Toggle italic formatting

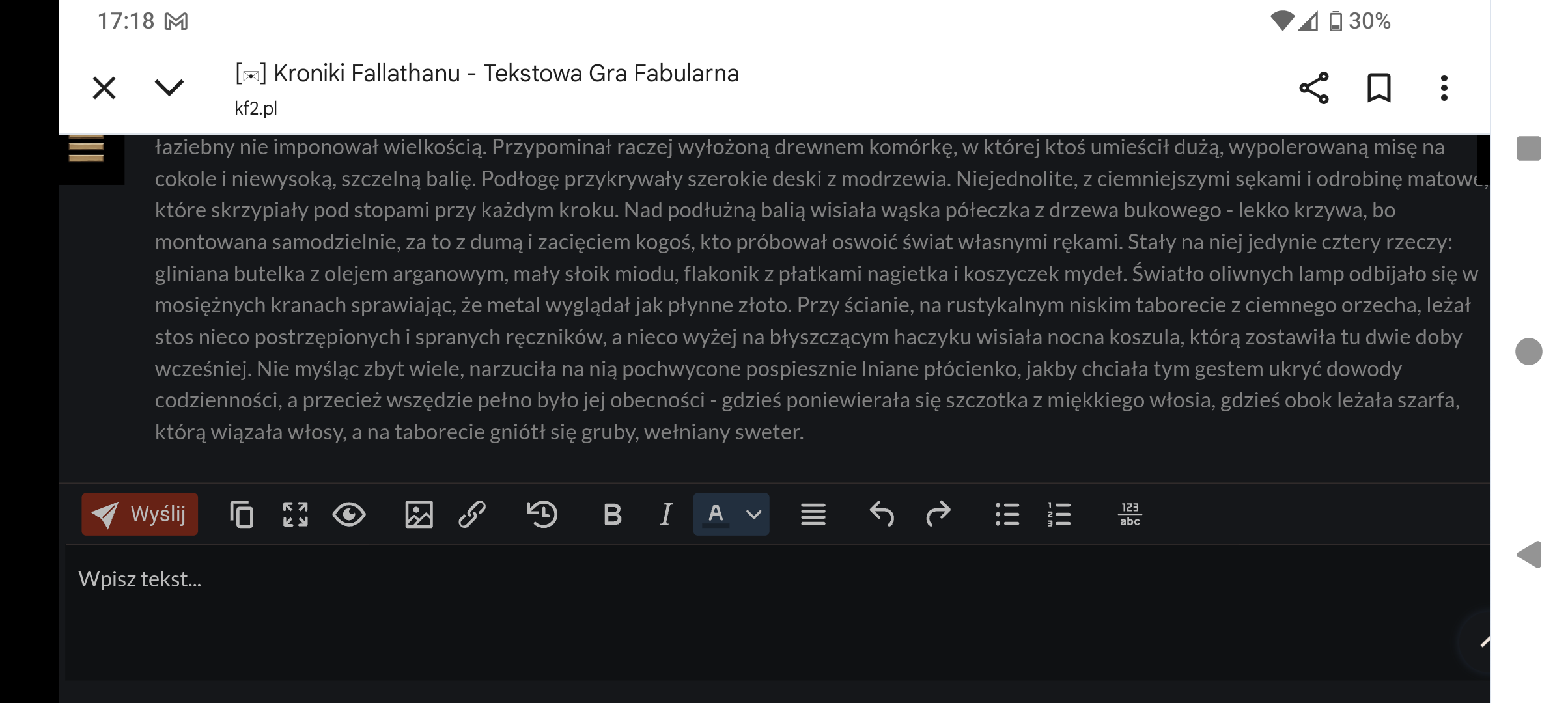(665, 514)
